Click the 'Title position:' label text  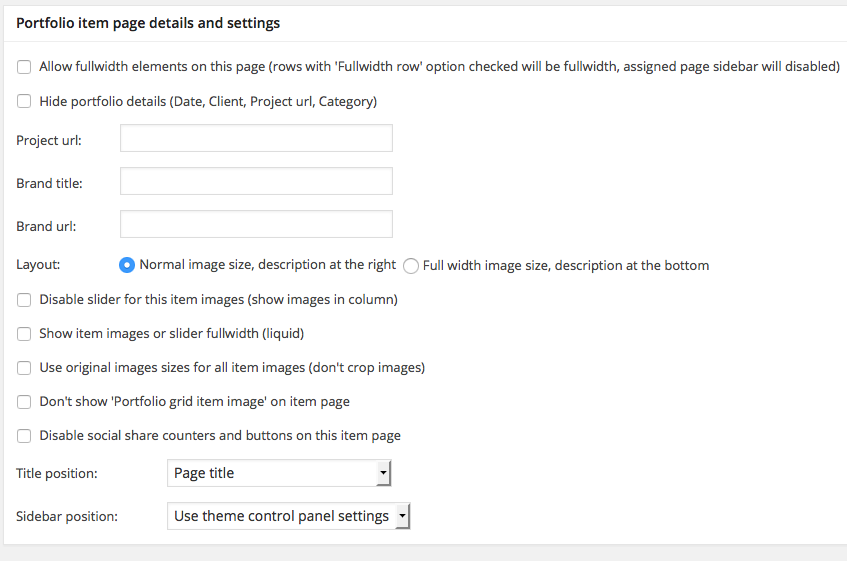(57, 473)
